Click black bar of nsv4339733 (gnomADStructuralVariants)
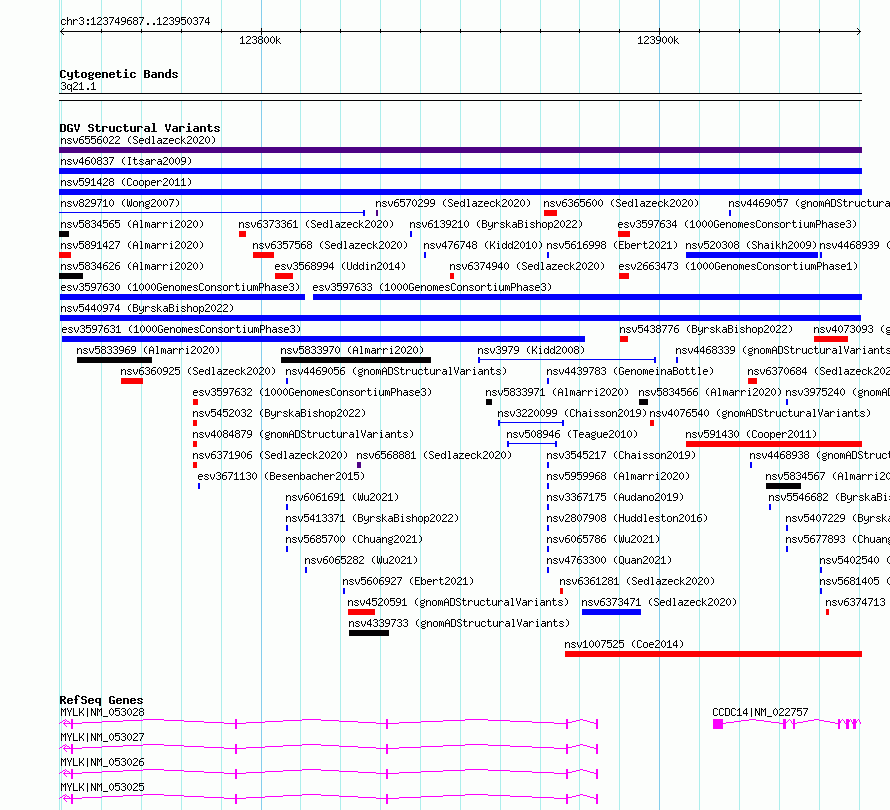 tap(369, 633)
